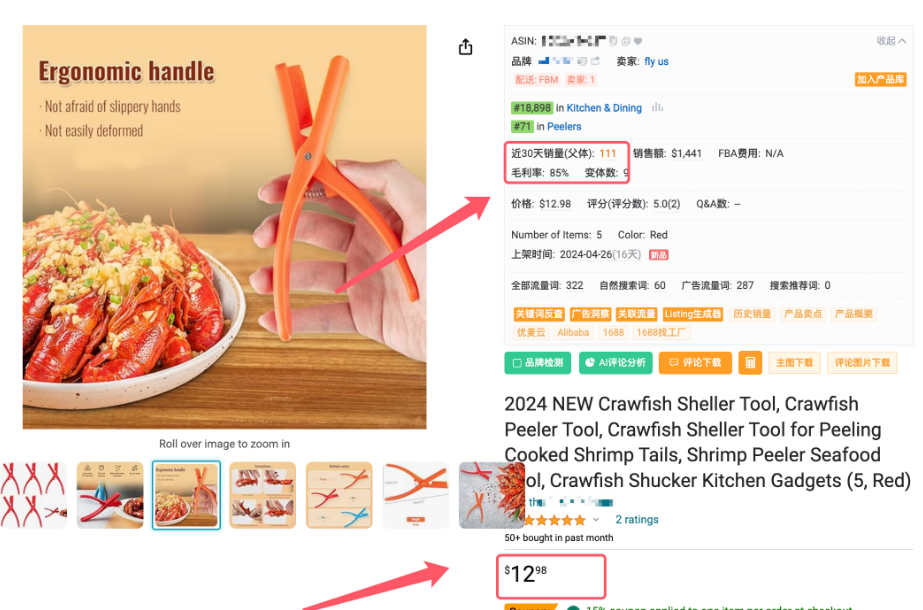Viewport: 923px width, 610px height.
Task: Select the 历史销量 tag
Action: point(752,314)
